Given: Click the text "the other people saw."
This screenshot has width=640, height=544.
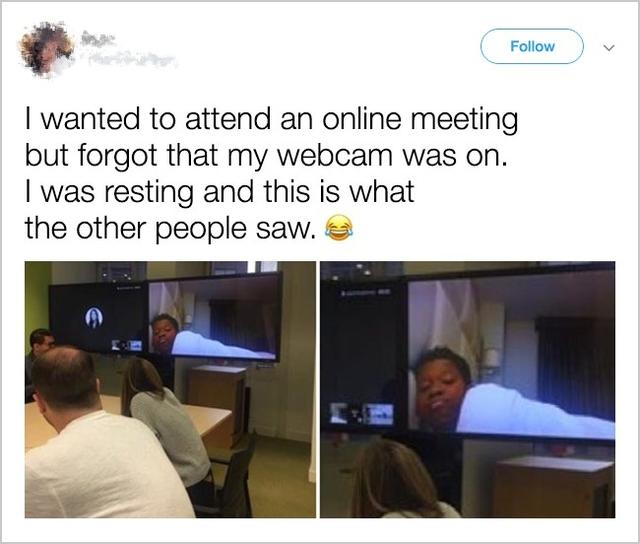Looking at the screenshot, I should pyautogui.click(x=171, y=229).
